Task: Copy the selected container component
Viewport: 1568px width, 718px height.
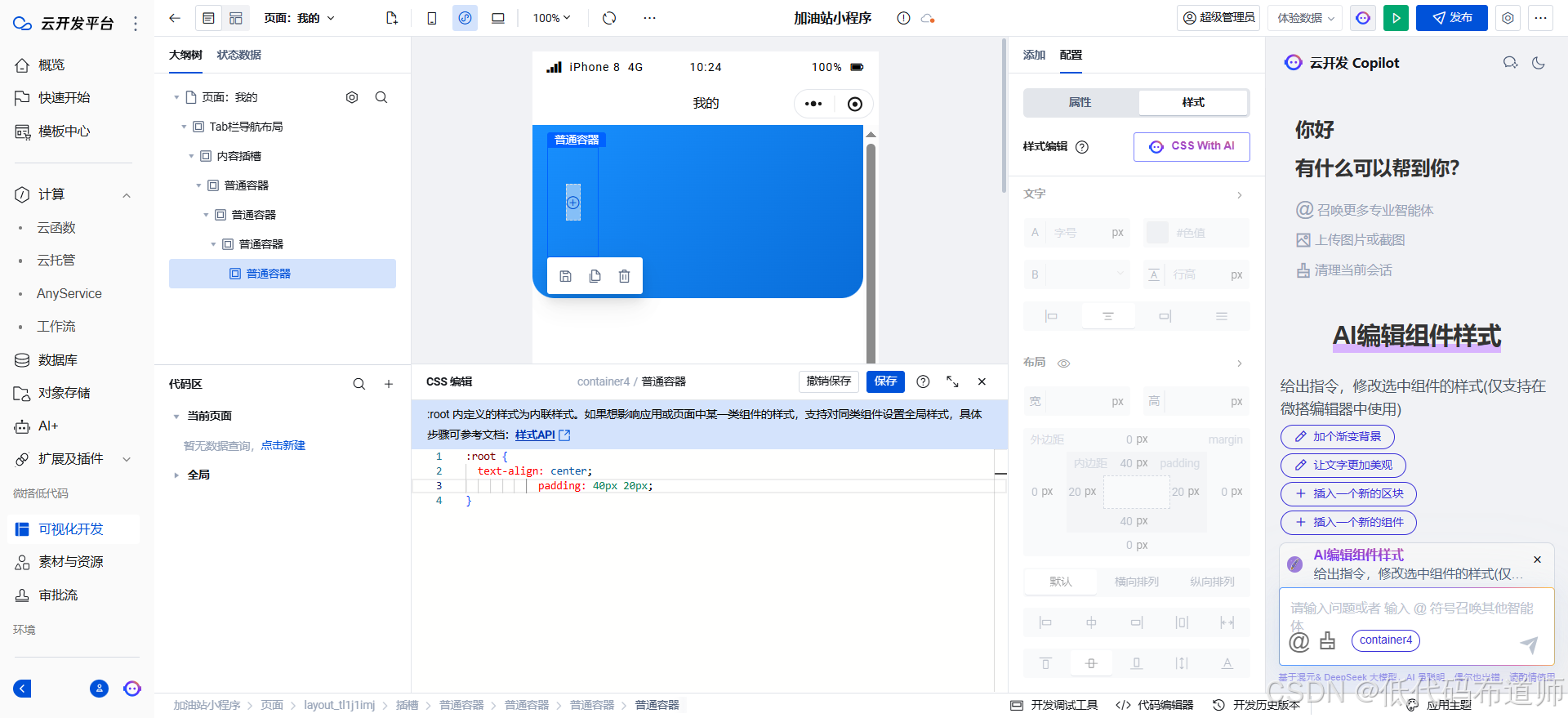Action: coord(595,276)
